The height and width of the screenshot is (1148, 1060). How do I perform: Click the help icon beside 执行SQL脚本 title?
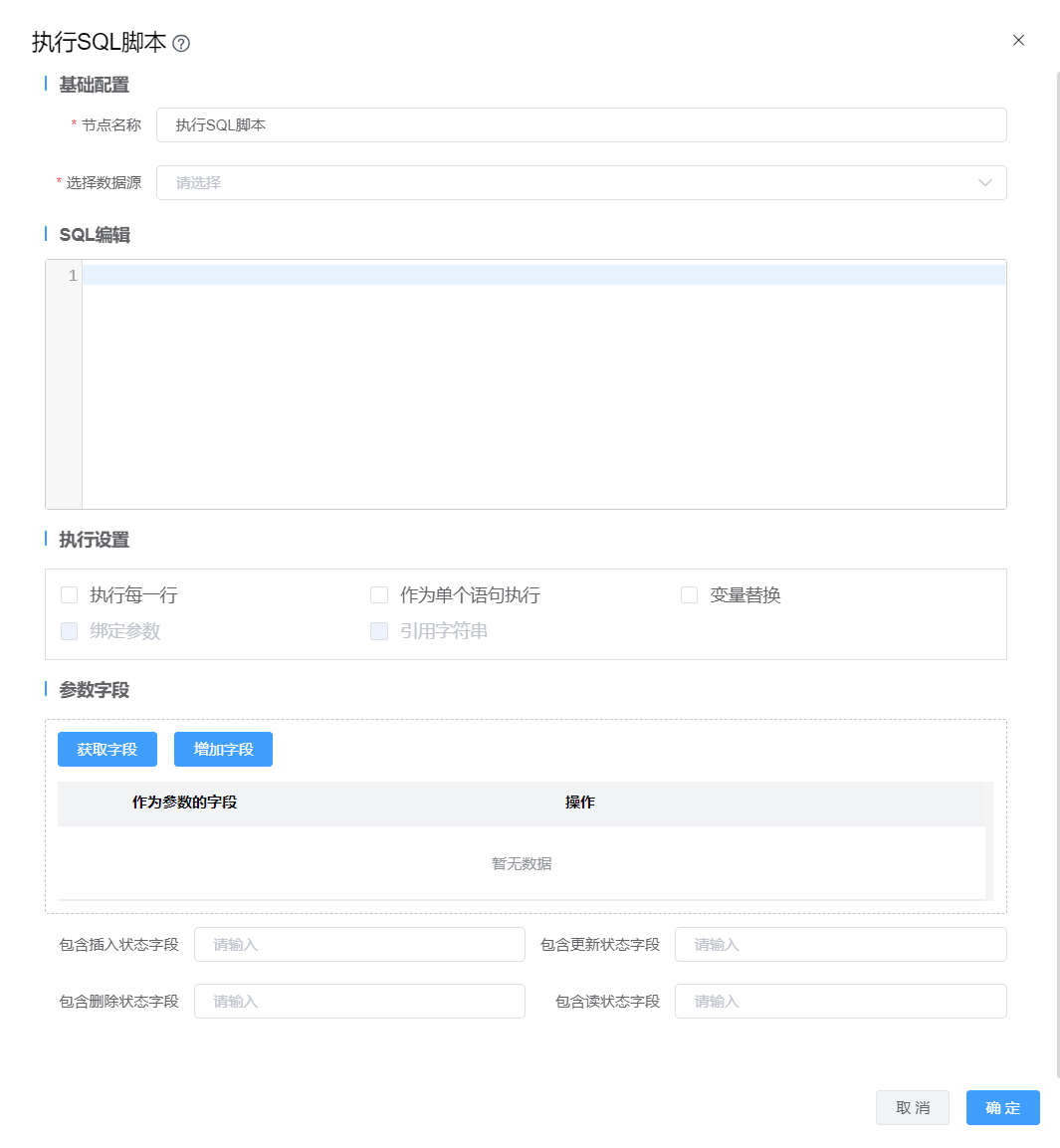[181, 43]
